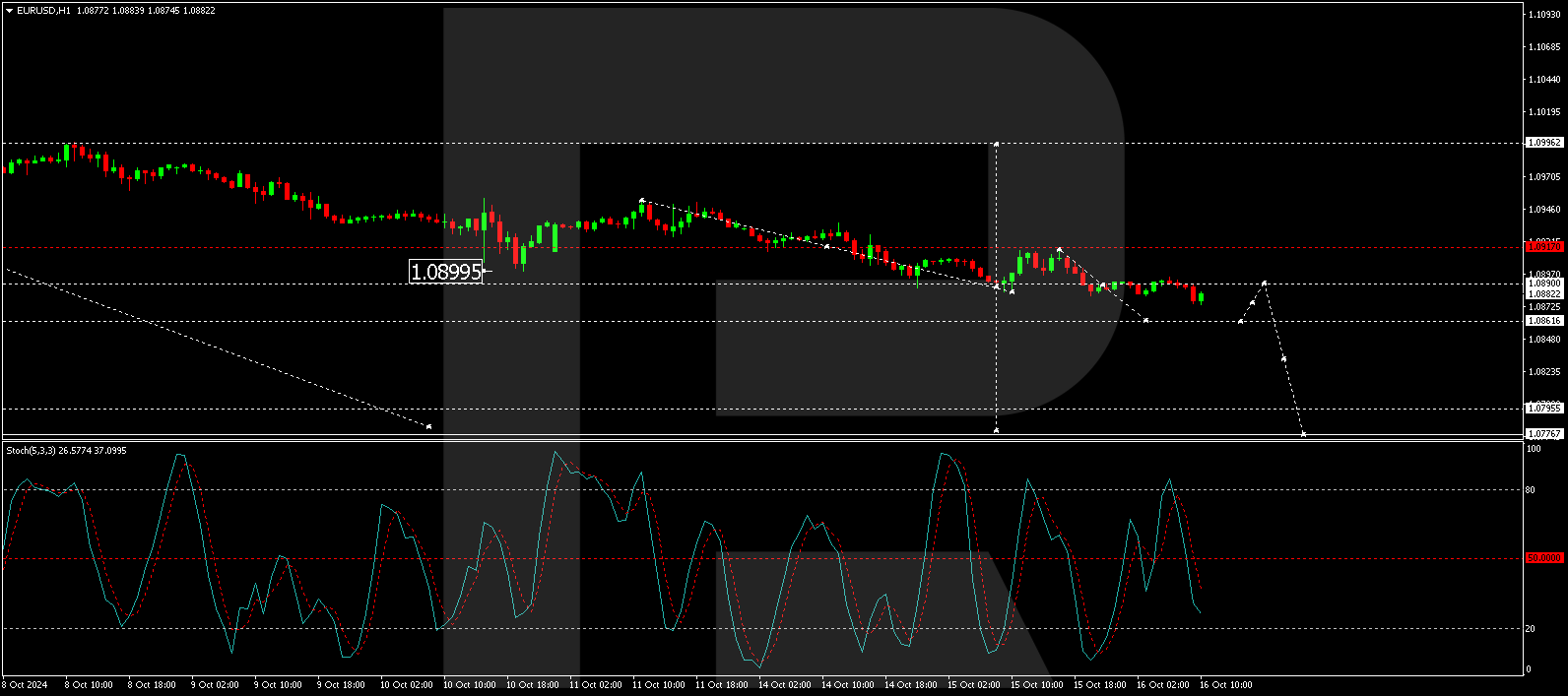
Task: Click the last green candlestick on chart
Action: tap(1201, 297)
